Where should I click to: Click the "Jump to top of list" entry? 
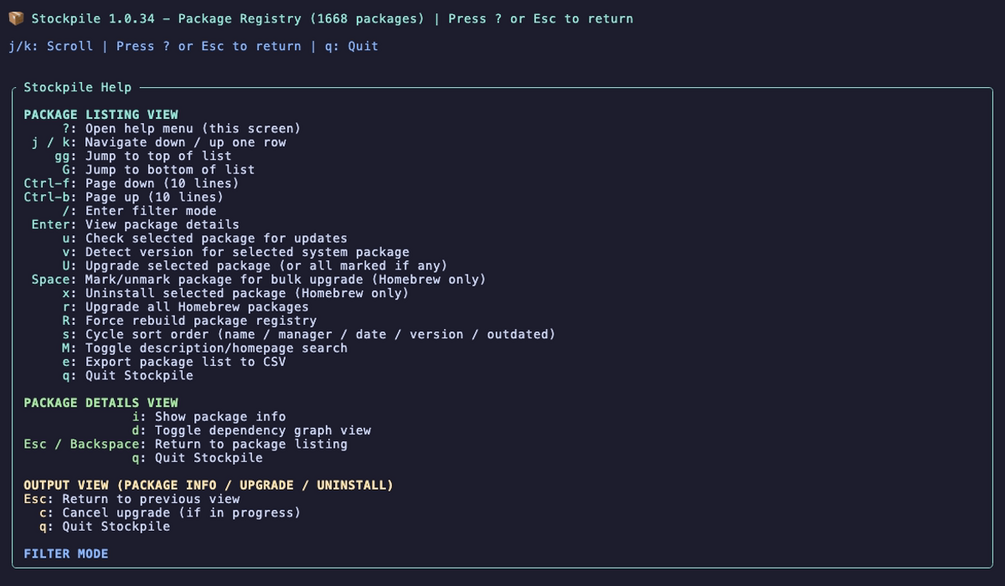click(143, 156)
